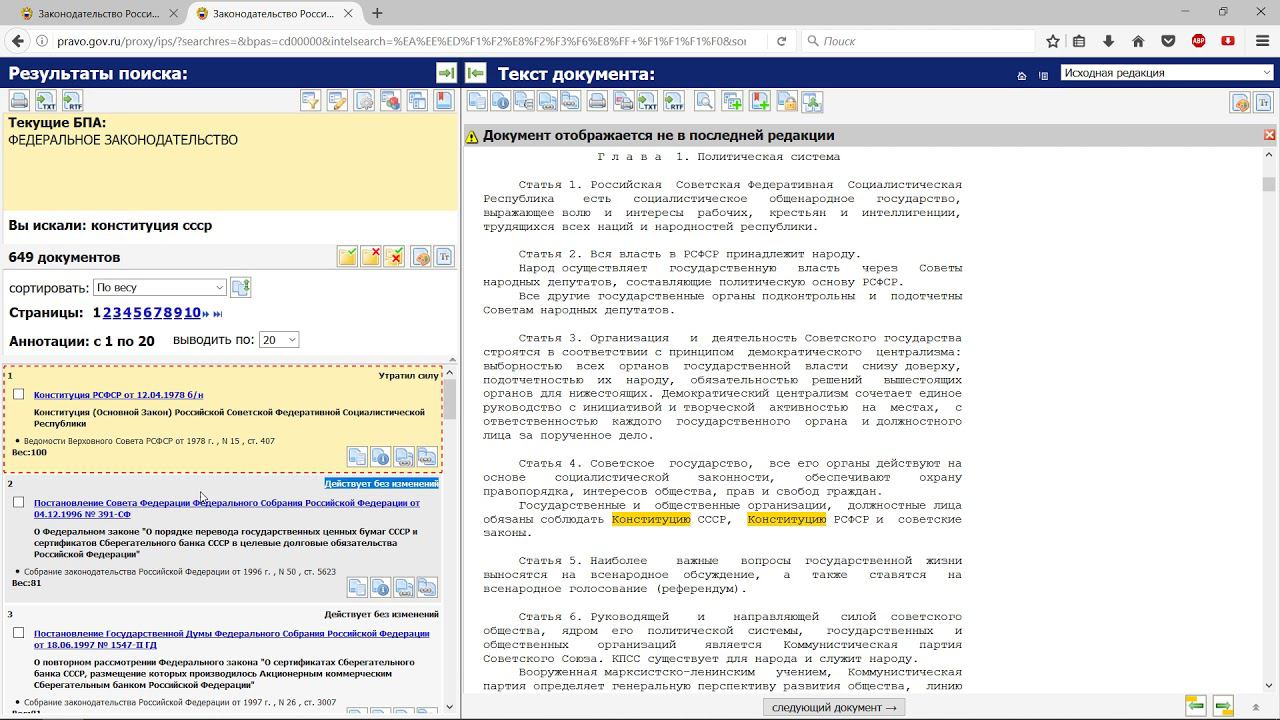Close the not-latest-edition warning bar
Image resolution: width=1280 pixels, height=720 pixels.
pos(1269,135)
